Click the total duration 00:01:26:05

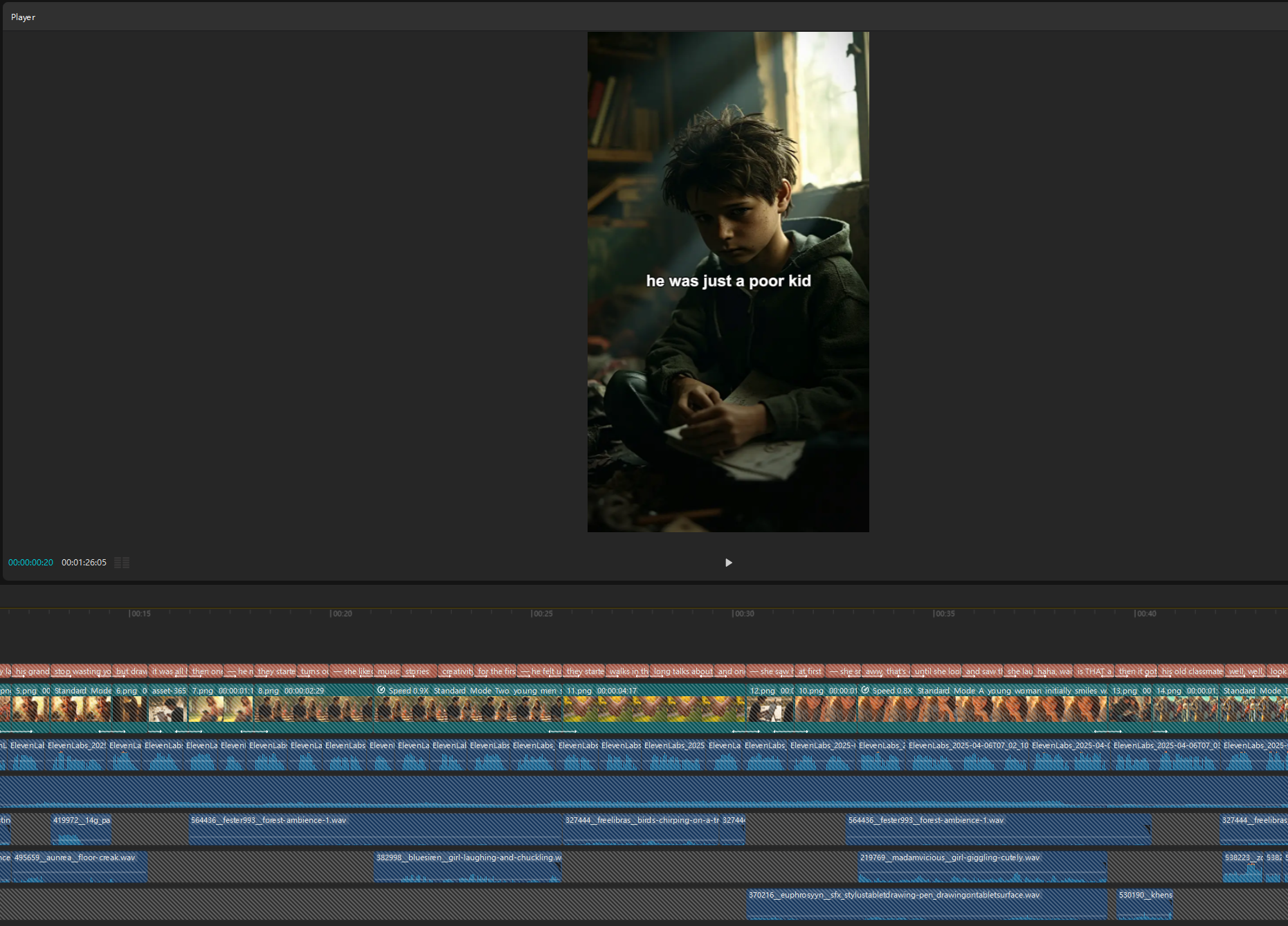[84, 563]
